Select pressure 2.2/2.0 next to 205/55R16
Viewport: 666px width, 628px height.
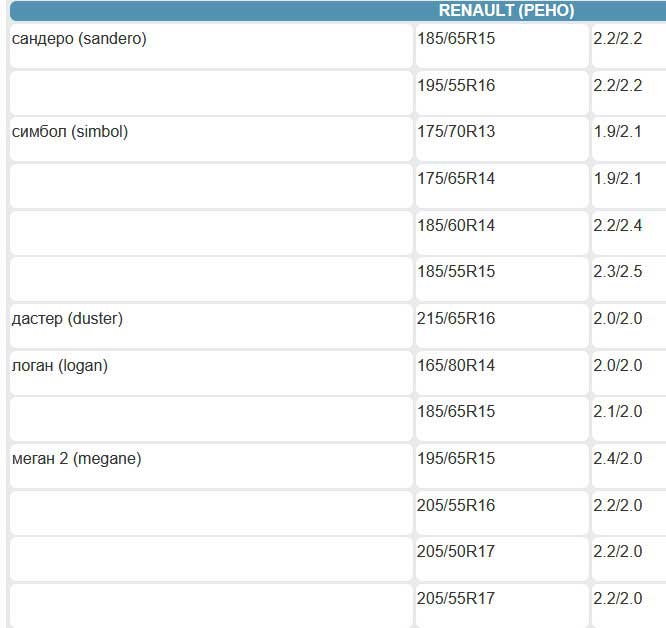click(x=629, y=513)
